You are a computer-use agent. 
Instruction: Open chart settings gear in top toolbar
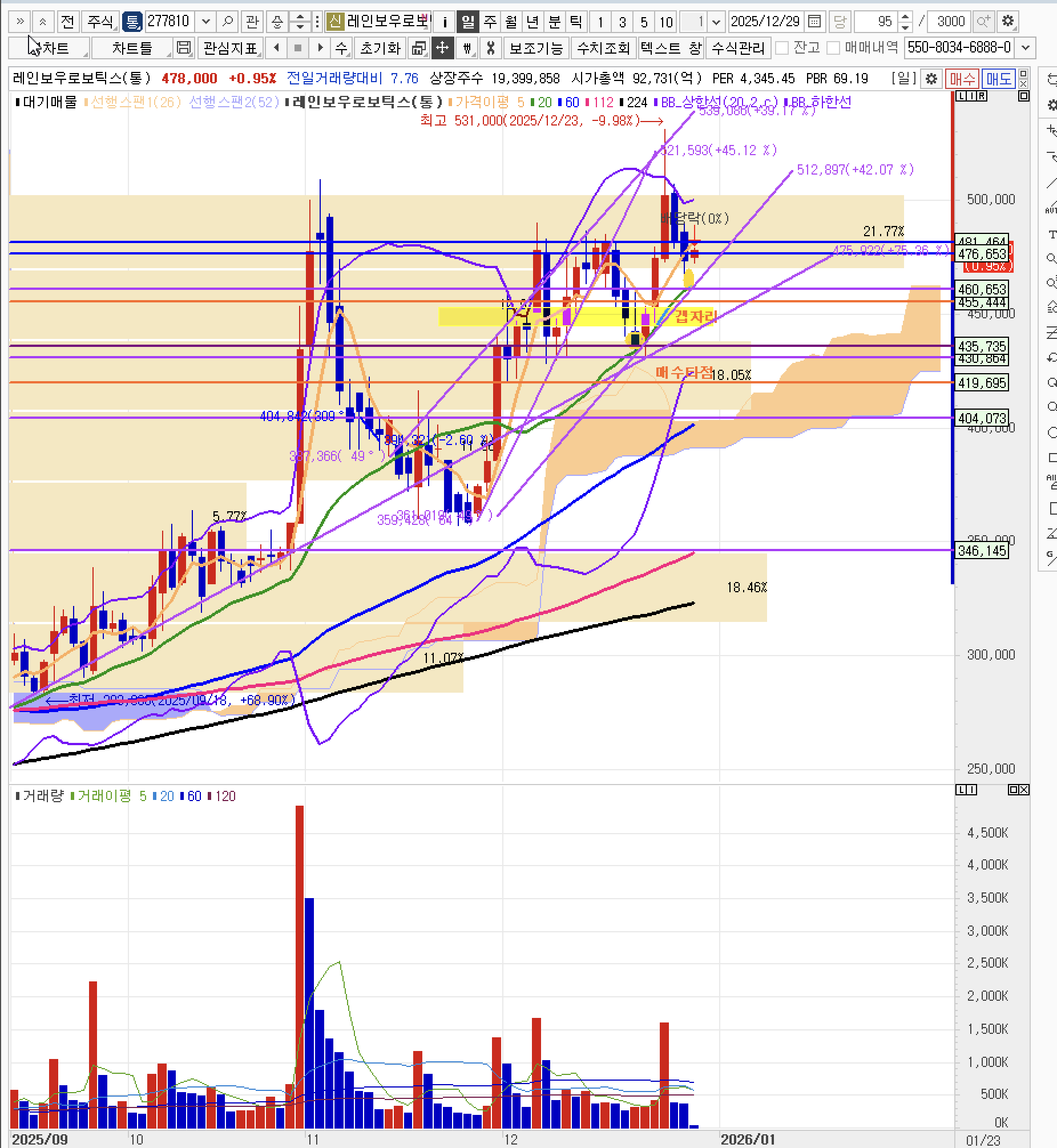click(1008, 22)
